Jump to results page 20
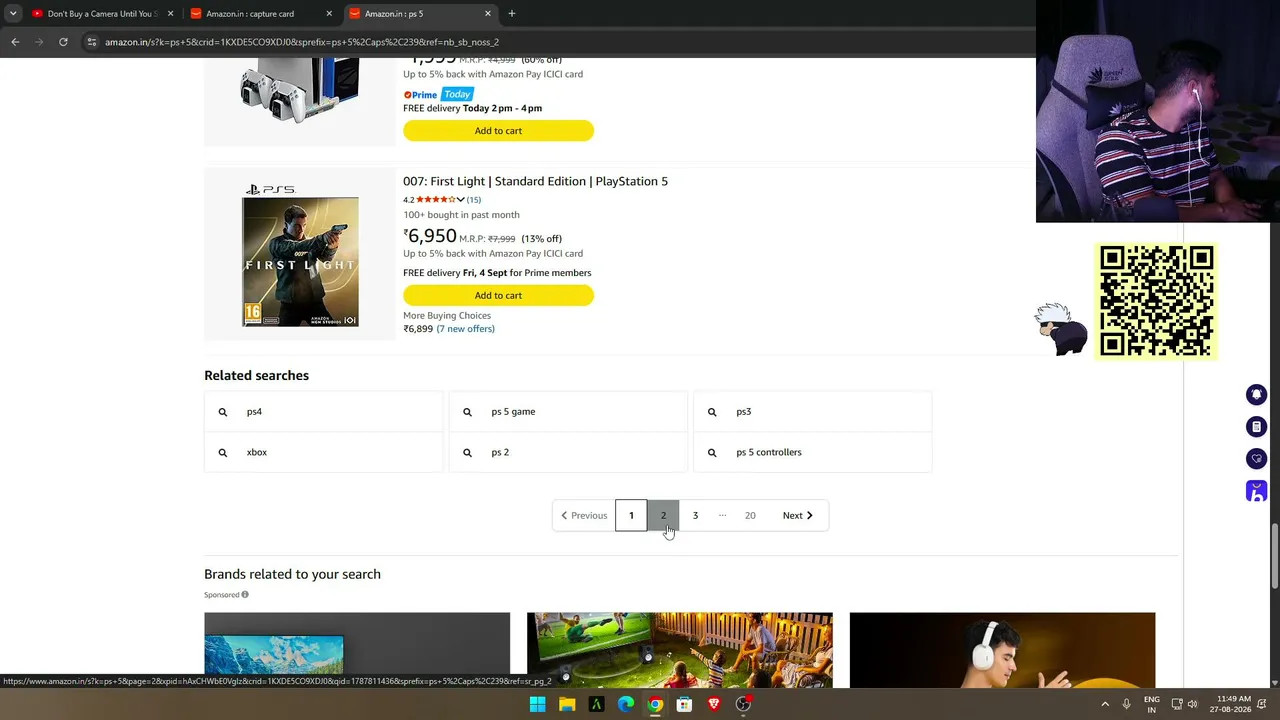This screenshot has height=720, width=1280. [x=750, y=516]
